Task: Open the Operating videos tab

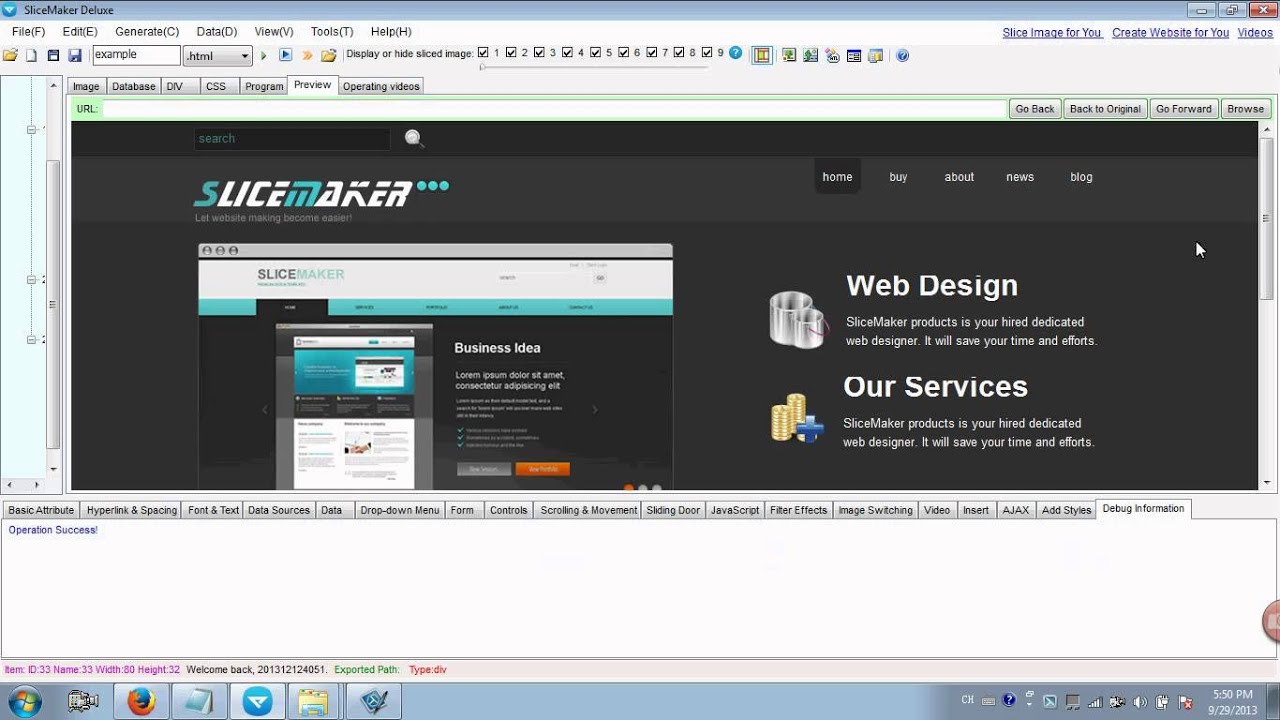Action: (381, 87)
